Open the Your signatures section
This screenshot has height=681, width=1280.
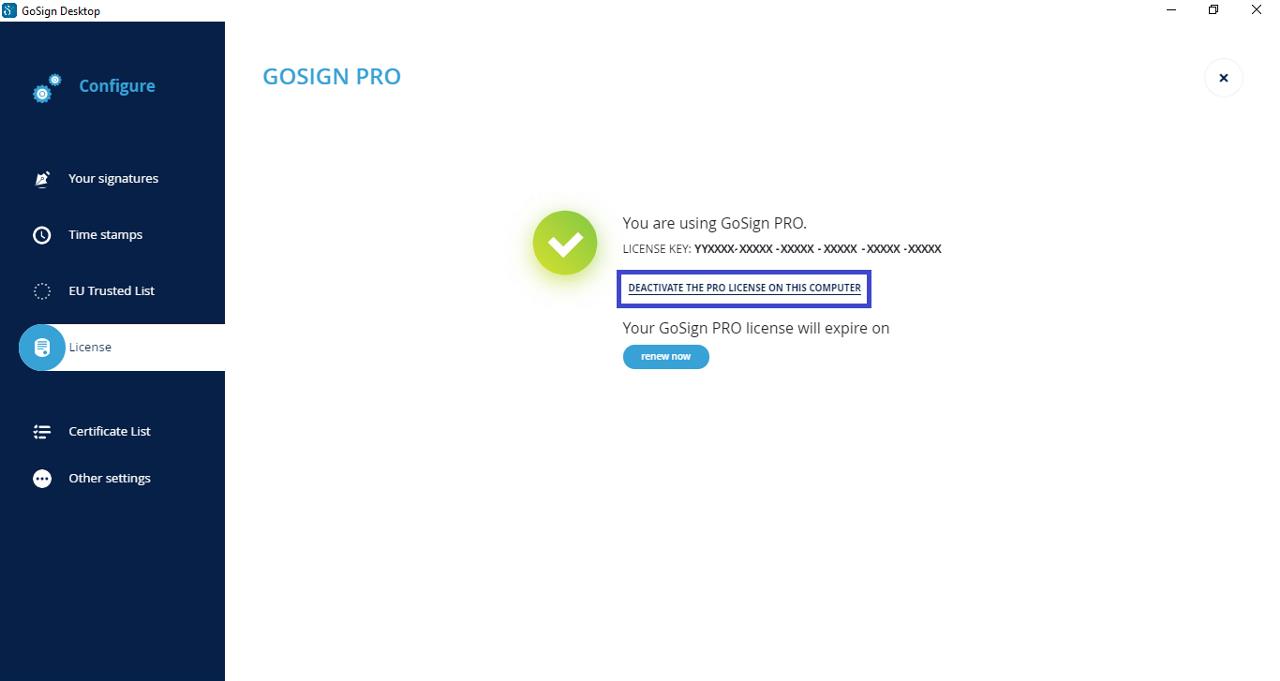click(113, 179)
